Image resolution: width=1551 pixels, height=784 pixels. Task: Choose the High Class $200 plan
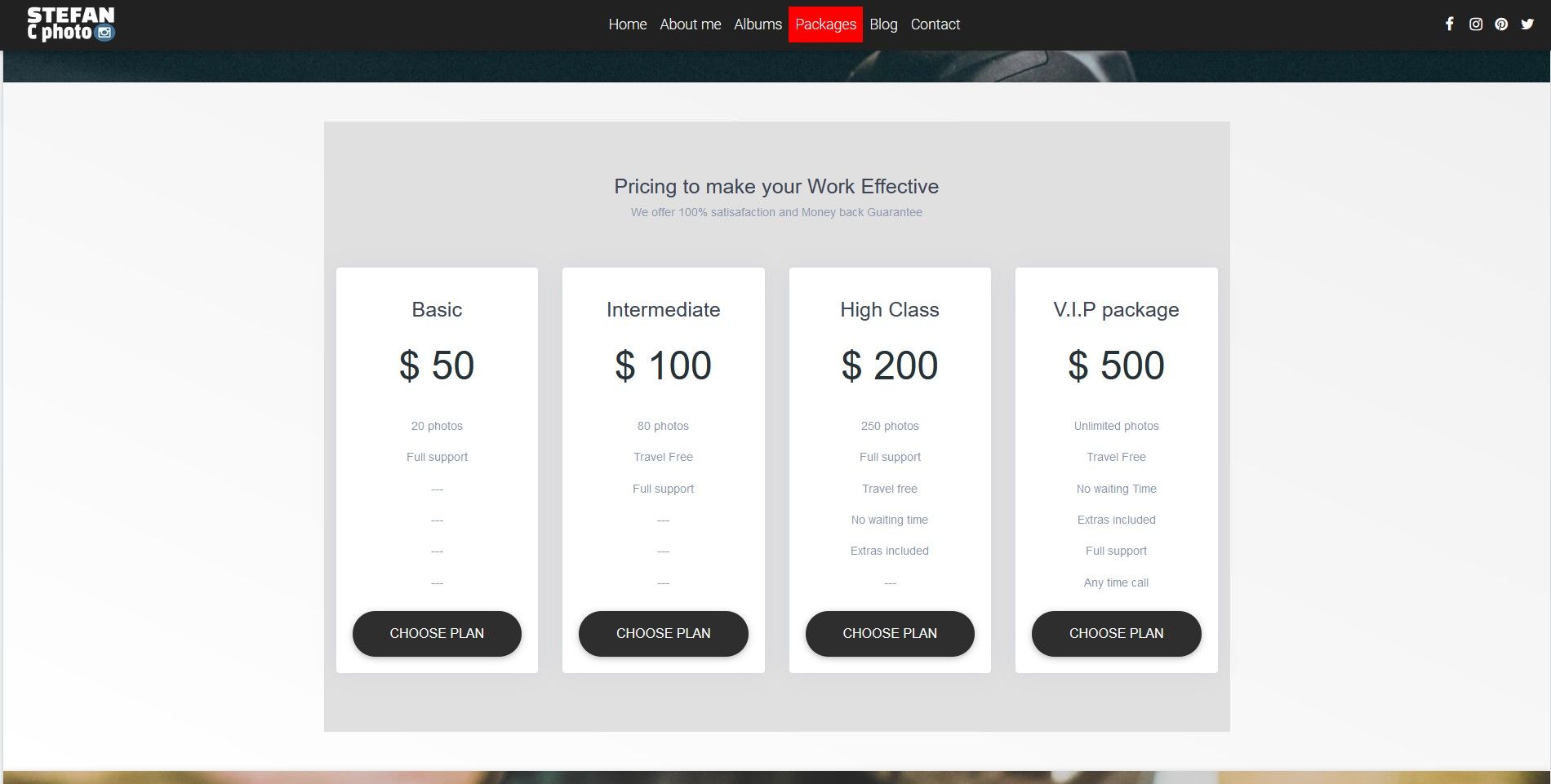[890, 634]
